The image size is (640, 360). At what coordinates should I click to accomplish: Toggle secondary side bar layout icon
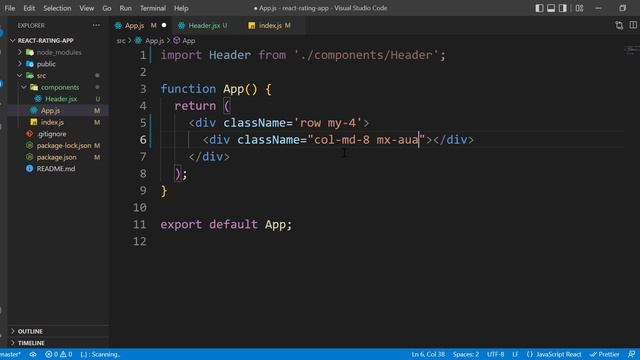point(563,8)
